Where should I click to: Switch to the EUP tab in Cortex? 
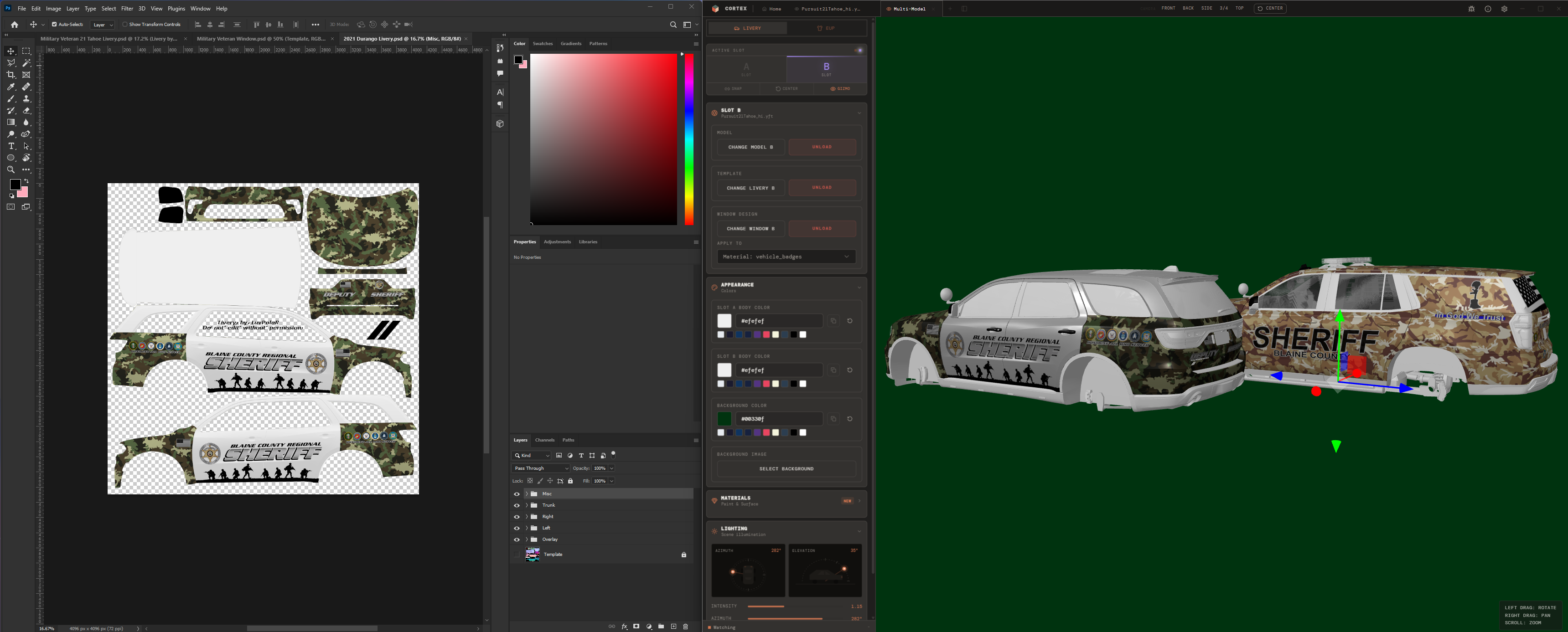pyautogui.click(x=826, y=28)
